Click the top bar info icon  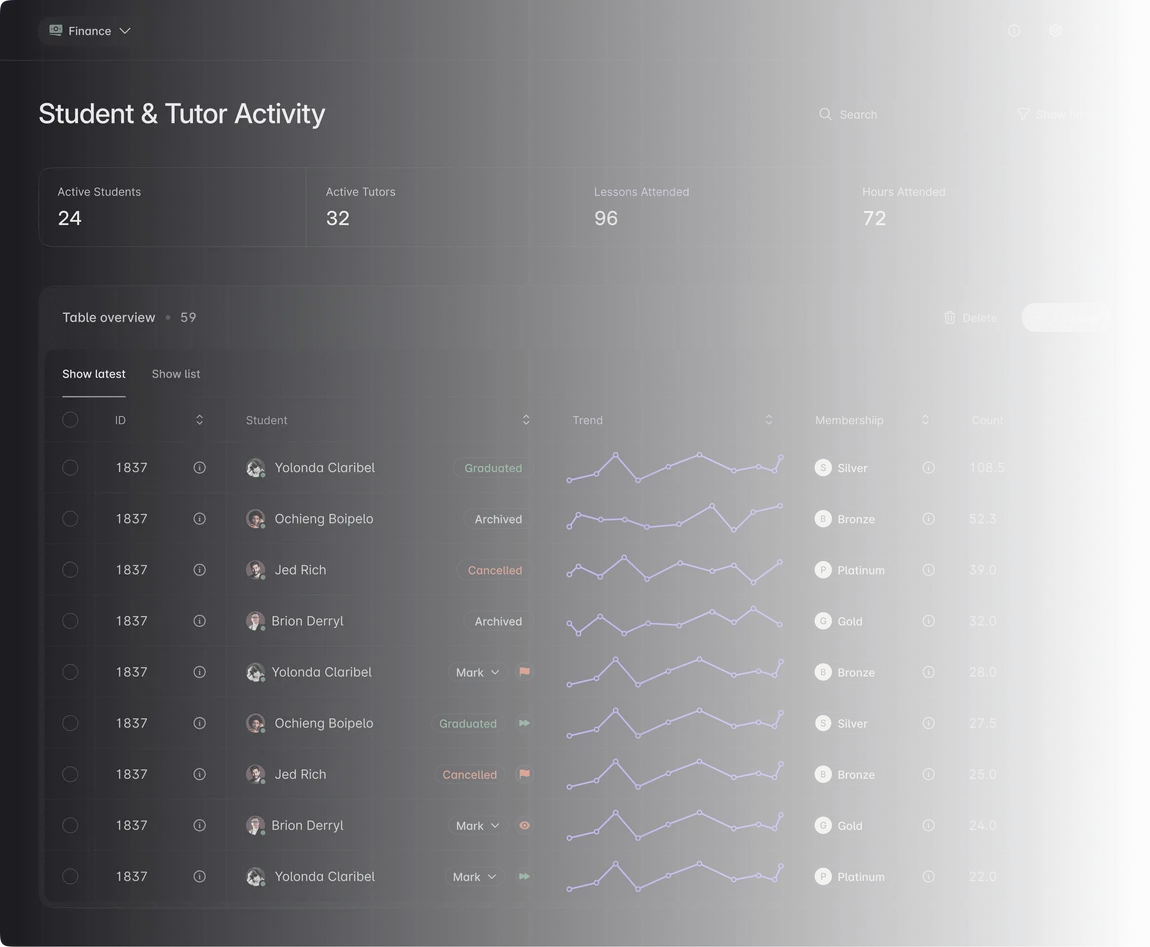pyautogui.click(x=1014, y=31)
